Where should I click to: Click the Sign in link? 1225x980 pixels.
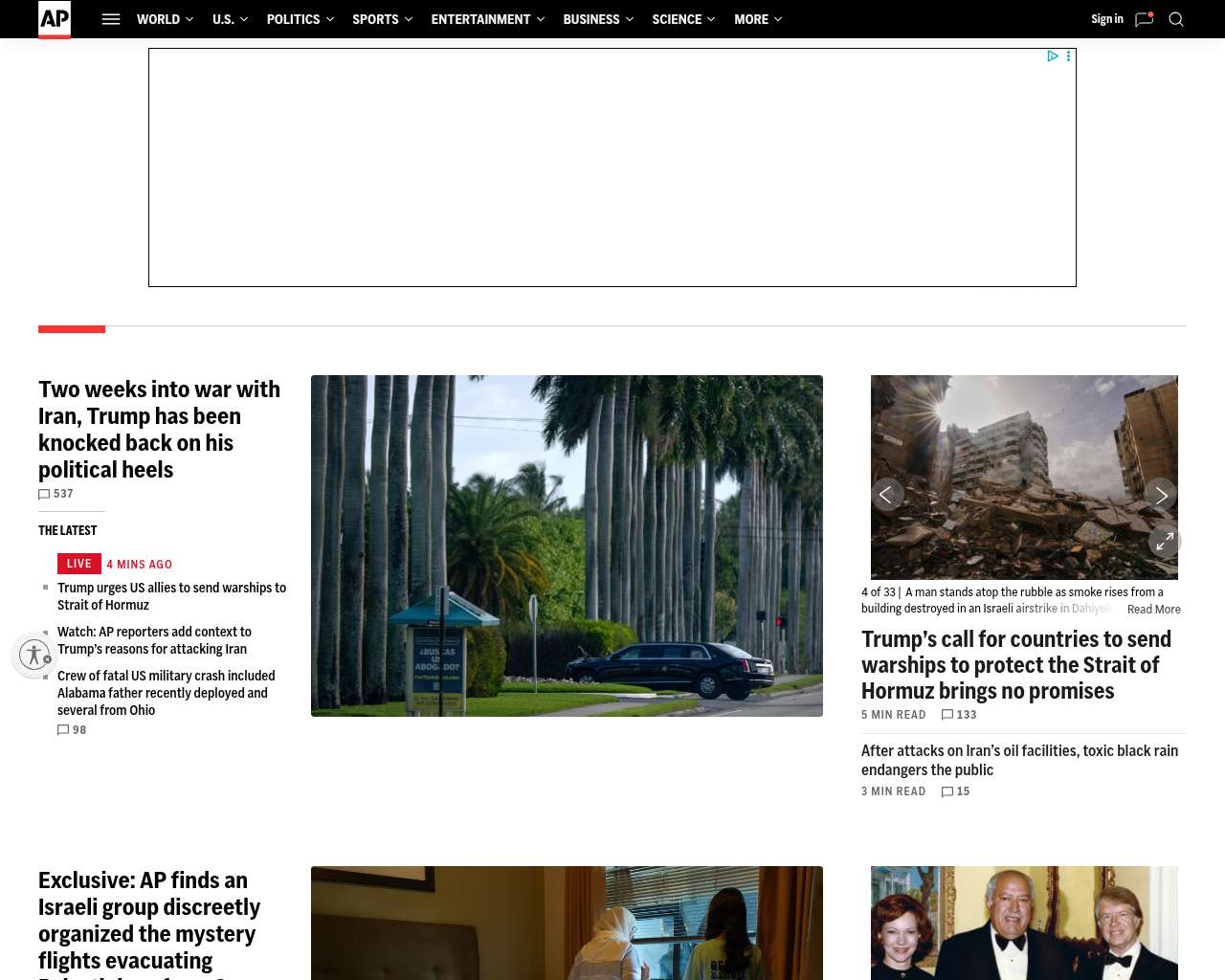click(1106, 19)
